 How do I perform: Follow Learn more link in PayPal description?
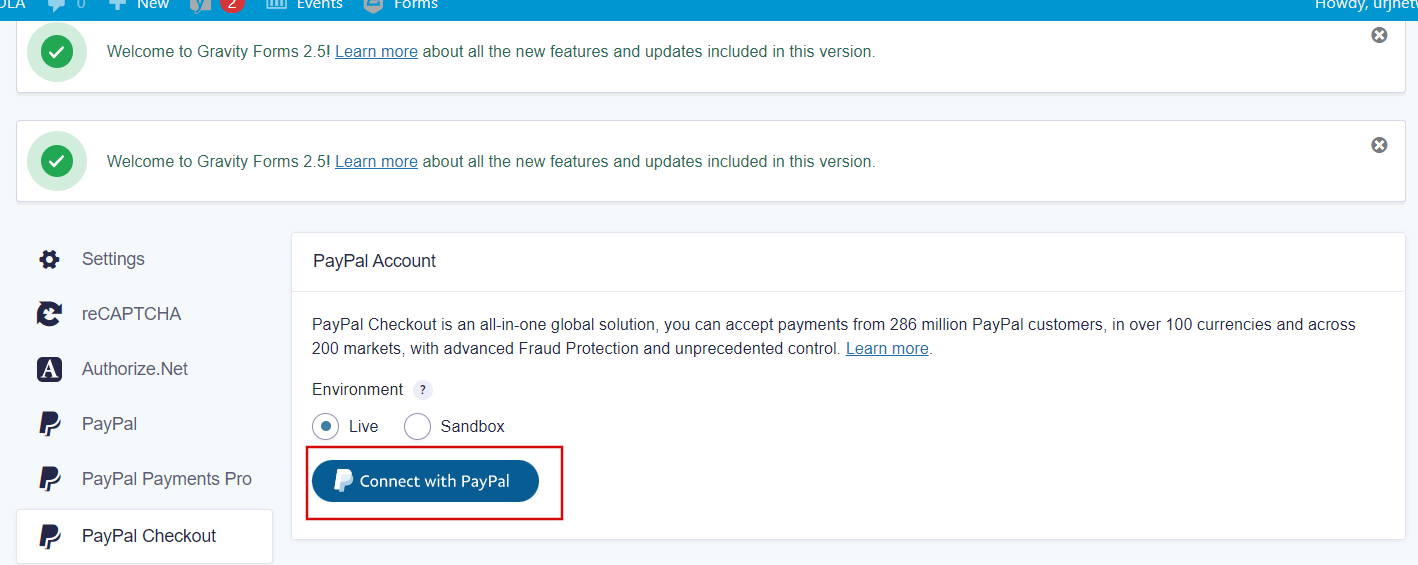click(x=887, y=349)
